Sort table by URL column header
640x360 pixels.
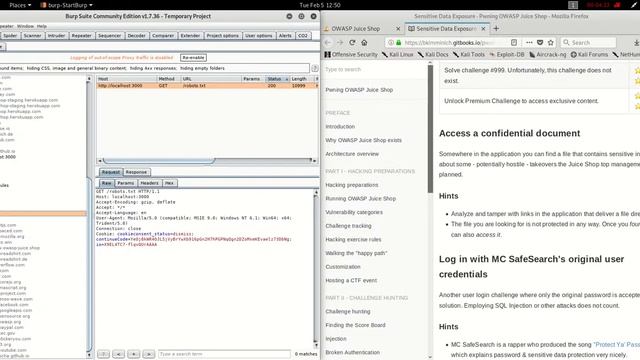211,79
